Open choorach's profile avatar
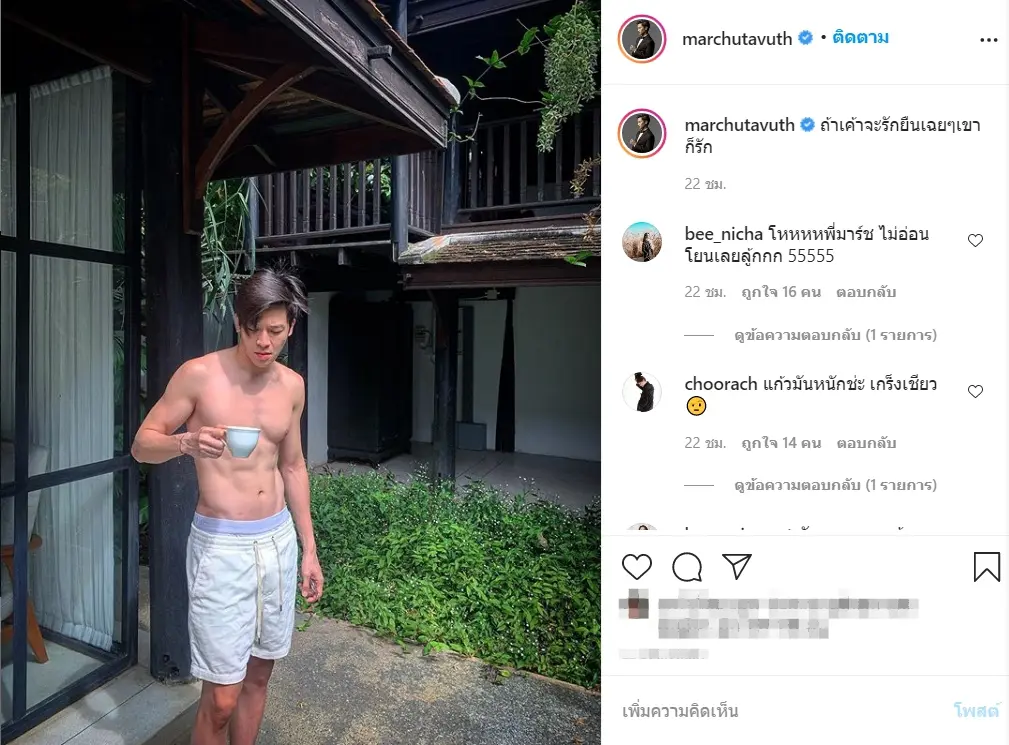 point(642,392)
